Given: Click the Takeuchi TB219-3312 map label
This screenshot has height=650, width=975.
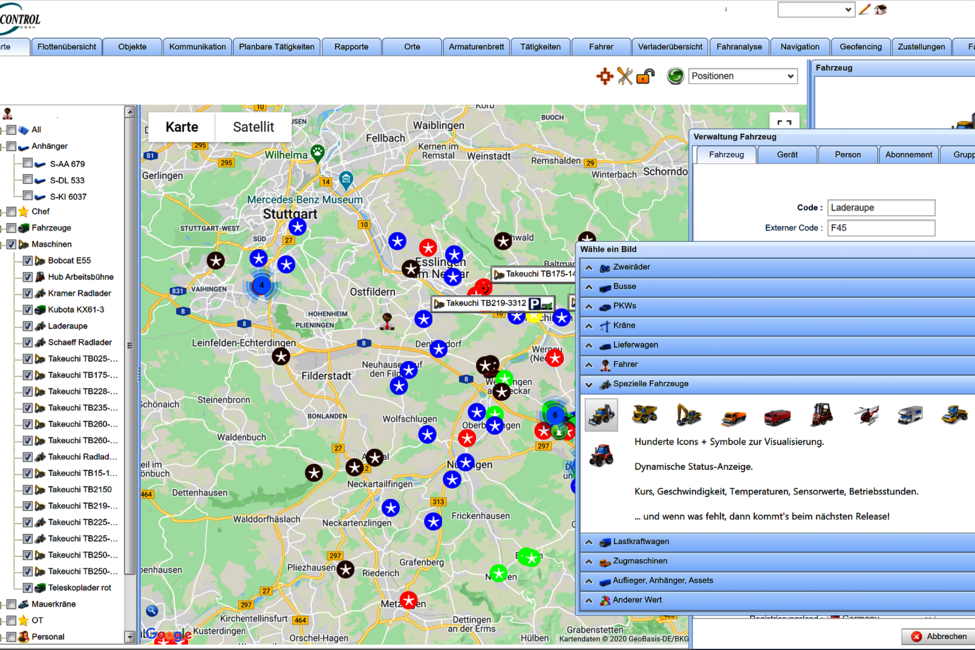Looking at the screenshot, I should (493, 304).
